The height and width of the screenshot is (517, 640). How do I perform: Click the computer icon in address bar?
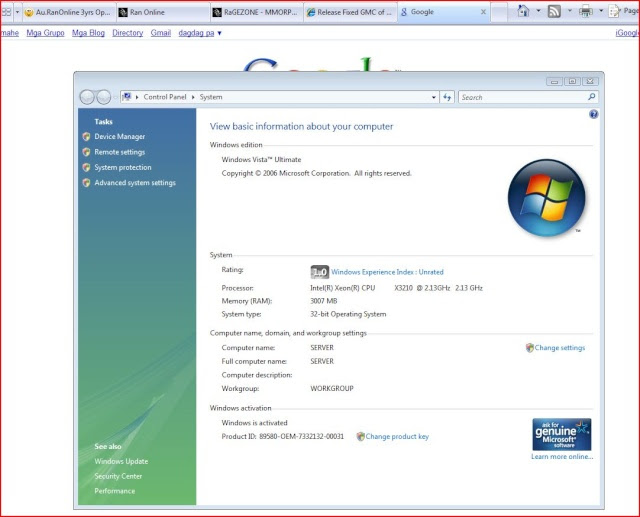pos(127,97)
